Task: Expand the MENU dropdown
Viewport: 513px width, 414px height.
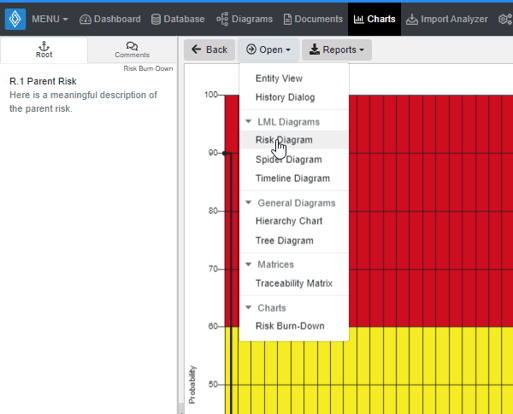Action: 50,19
